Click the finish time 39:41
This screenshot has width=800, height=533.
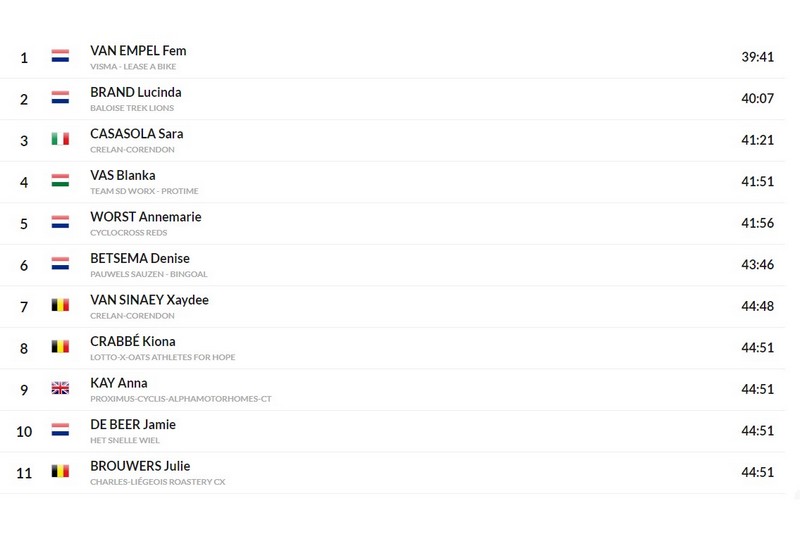click(758, 57)
